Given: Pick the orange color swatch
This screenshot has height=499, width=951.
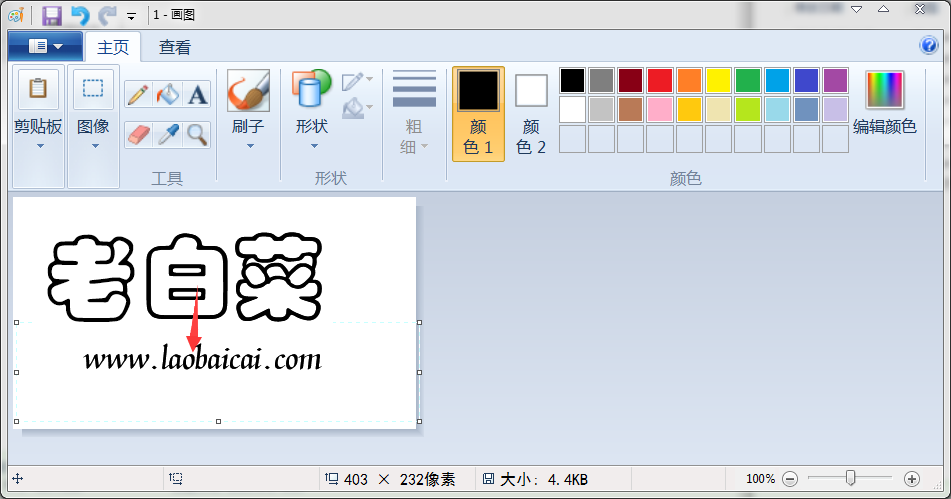Looking at the screenshot, I should tap(690, 80).
